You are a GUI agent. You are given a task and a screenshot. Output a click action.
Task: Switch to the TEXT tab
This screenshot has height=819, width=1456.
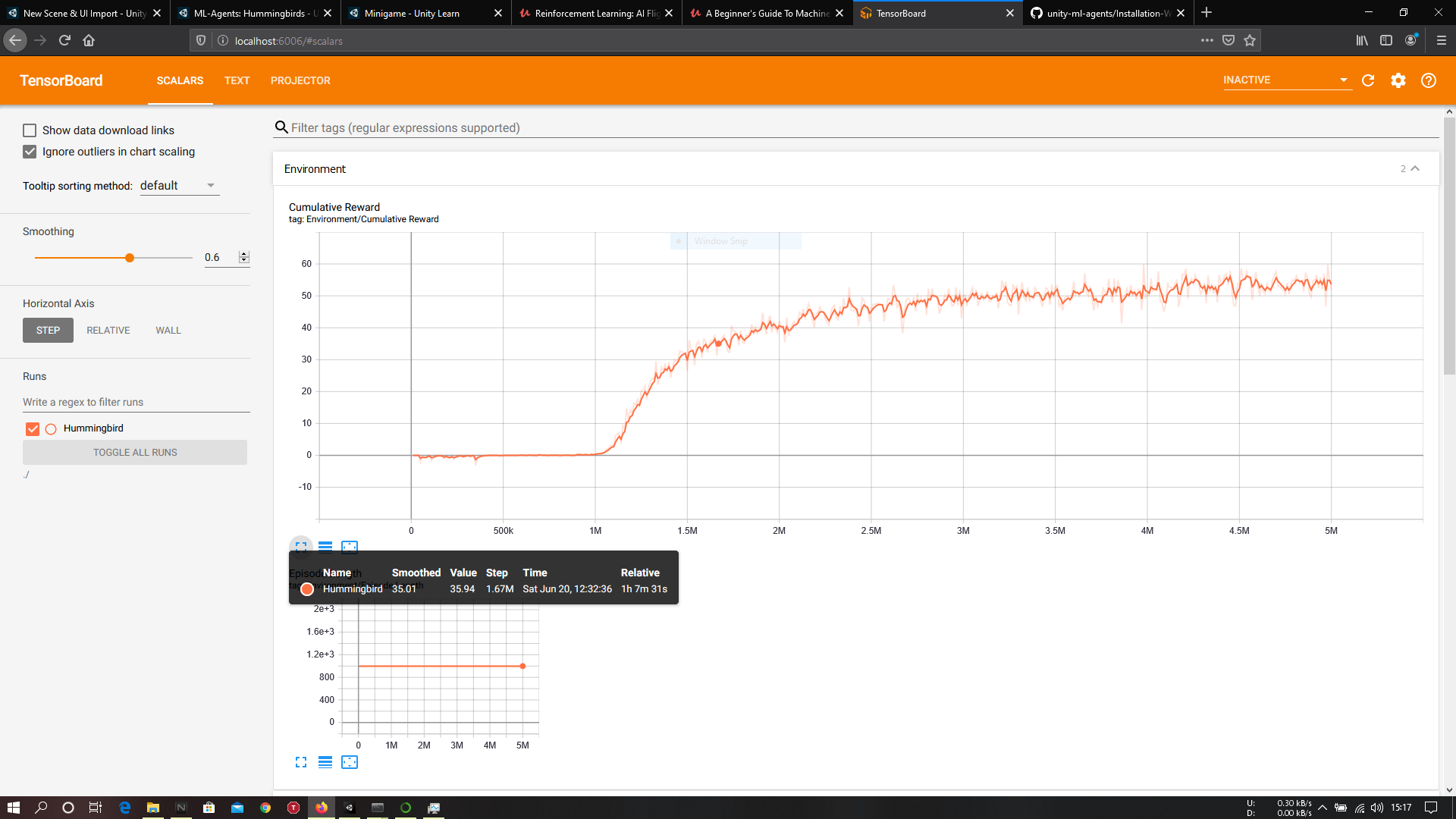click(237, 80)
